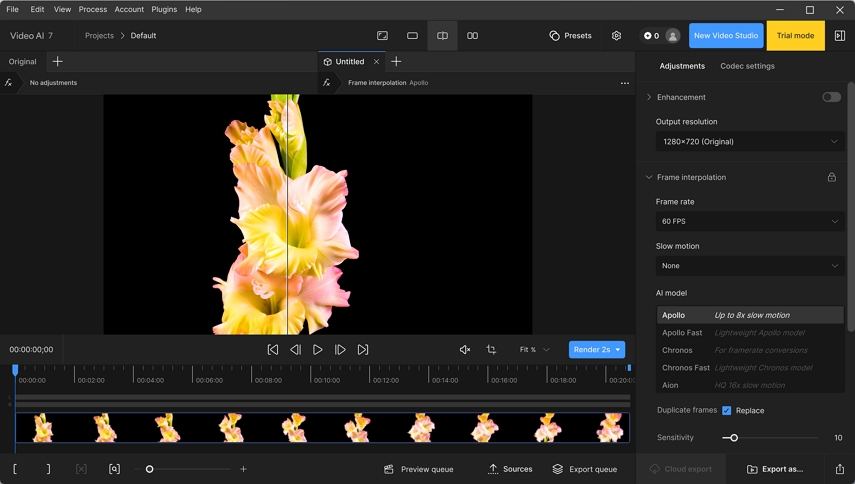The height and width of the screenshot is (484, 855).
Task: Click the clear trim selection icon
Action: coord(81,469)
